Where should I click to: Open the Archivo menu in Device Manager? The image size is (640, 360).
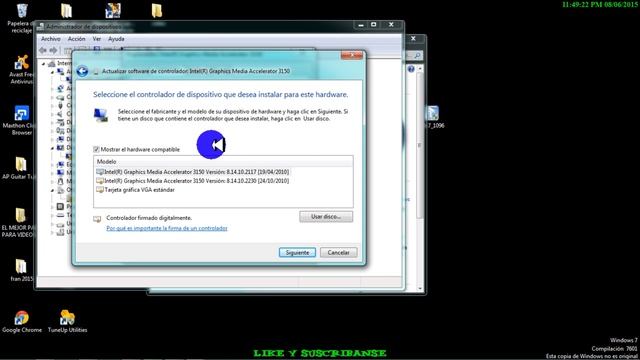51,39
